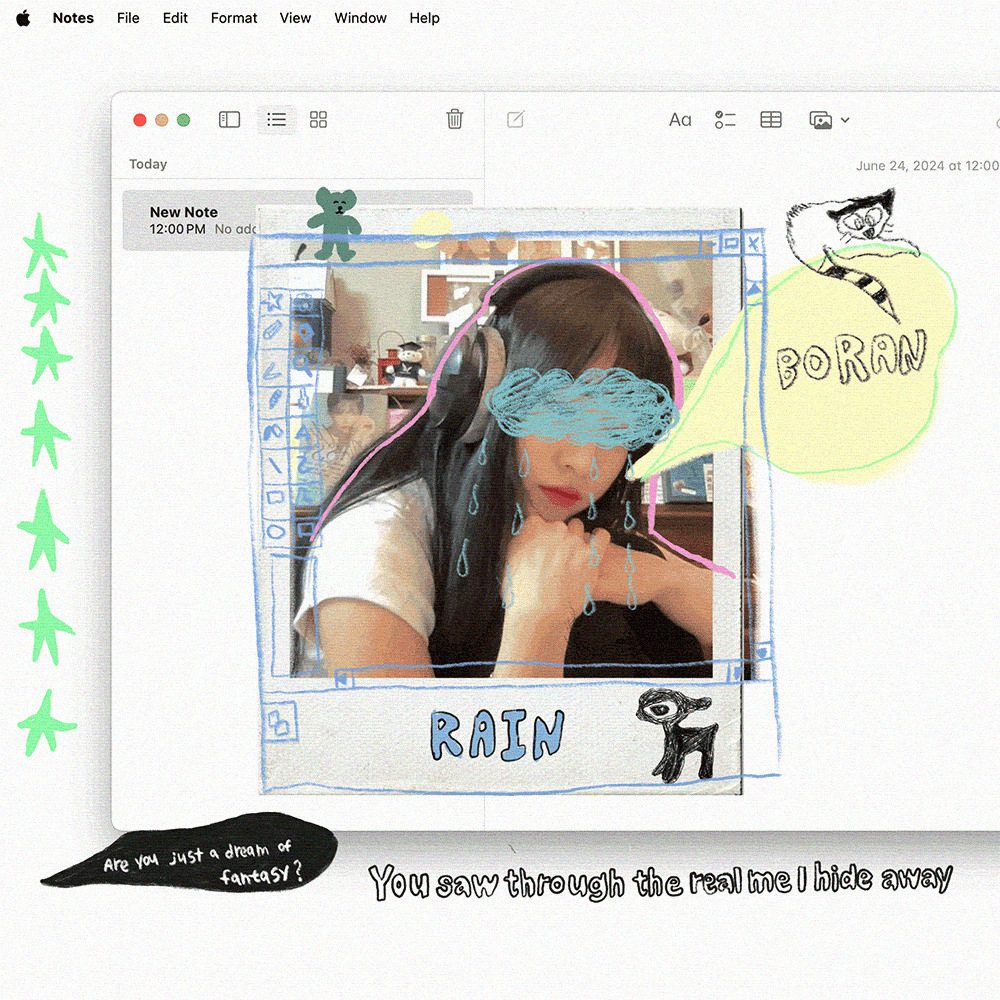The image size is (1000, 1000).
Task: Open the Edit menu
Action: click(175, 18)
